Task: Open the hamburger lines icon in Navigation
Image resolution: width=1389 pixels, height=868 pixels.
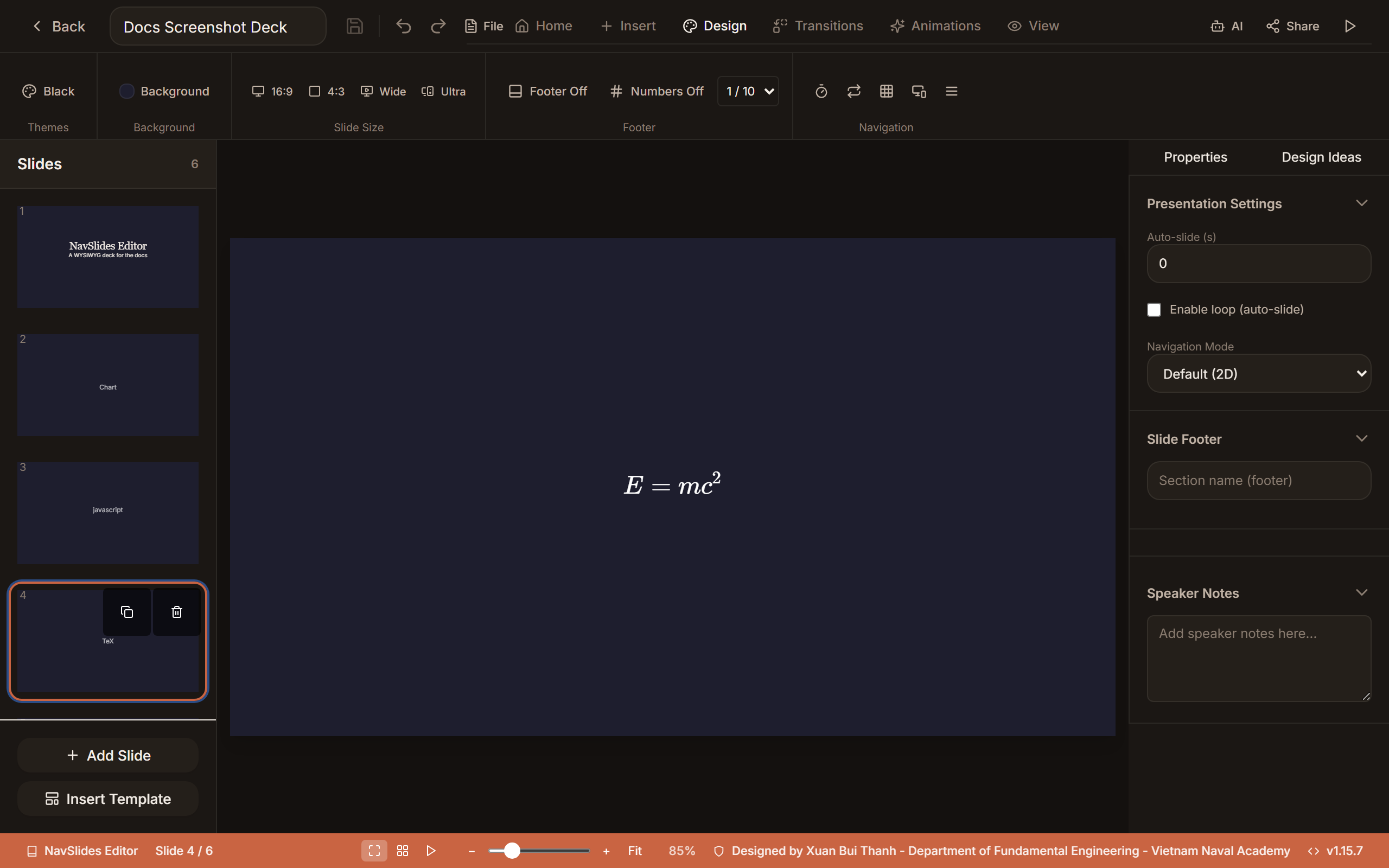Action: pyautogui.click(x=951, y=91)
